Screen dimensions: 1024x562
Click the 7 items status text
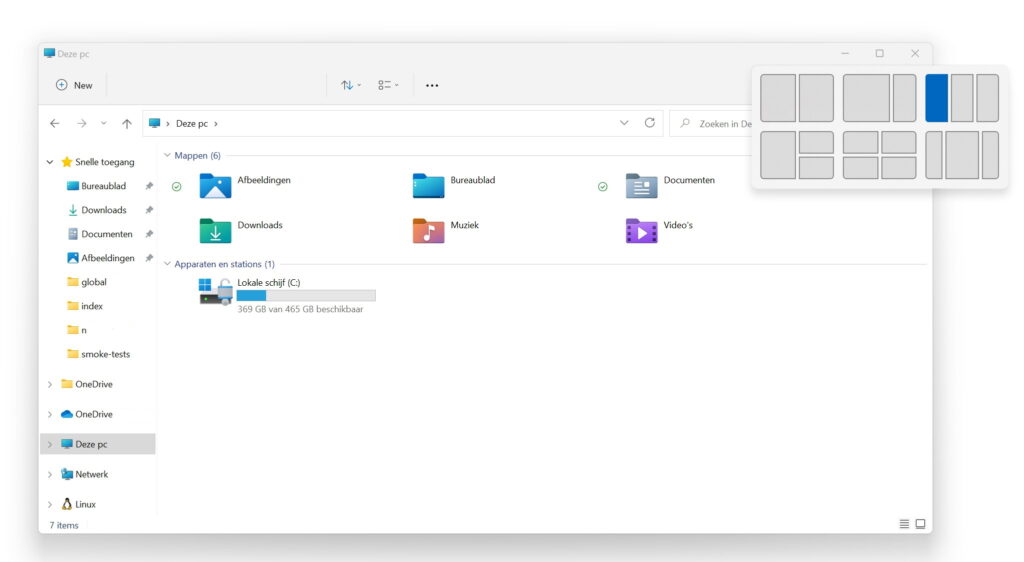click(x=64, y=525)
